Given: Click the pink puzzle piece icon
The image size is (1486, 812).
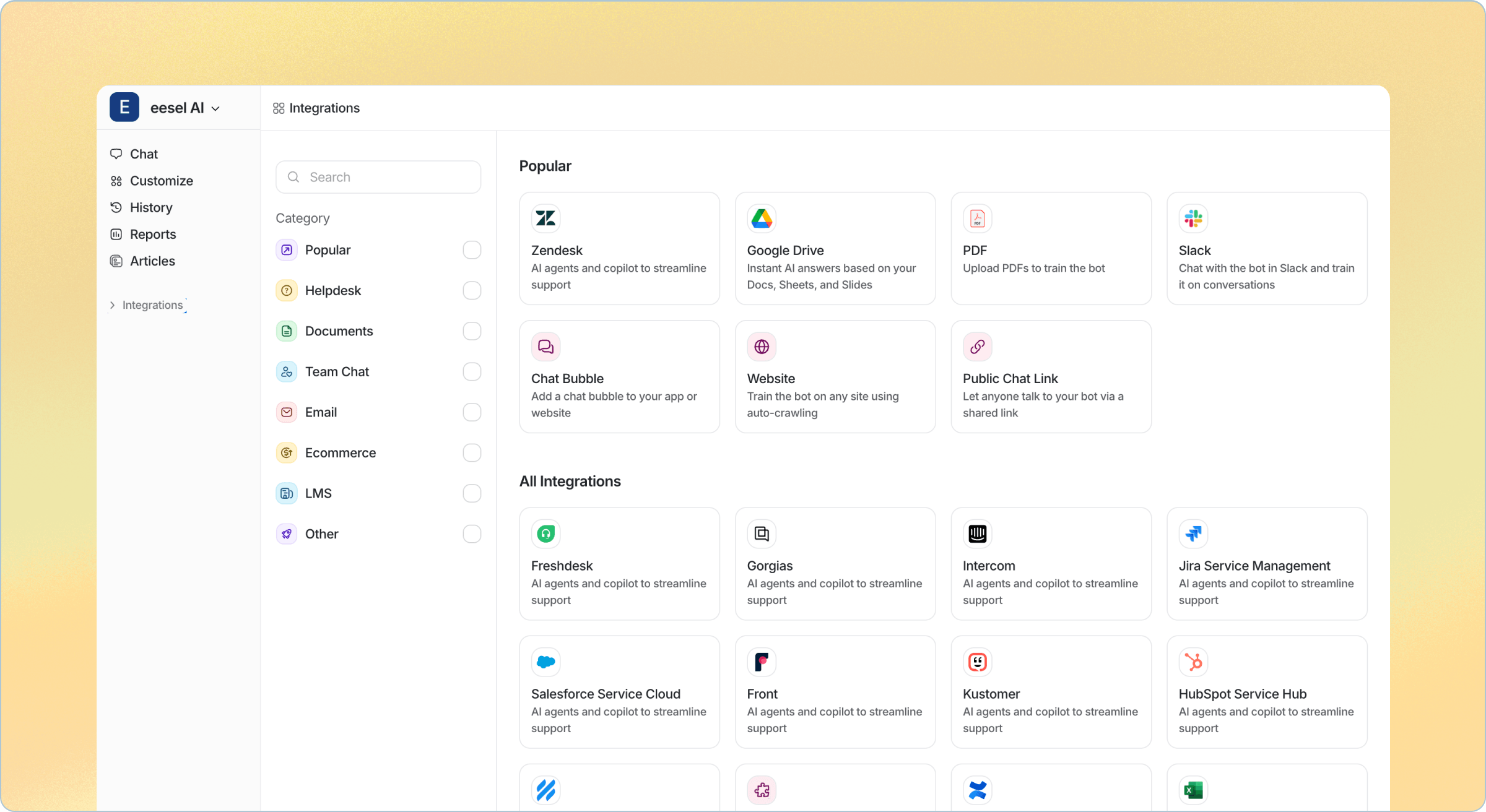Looking at the screenshot, I should pyautogui.click(x=762, y=790).
